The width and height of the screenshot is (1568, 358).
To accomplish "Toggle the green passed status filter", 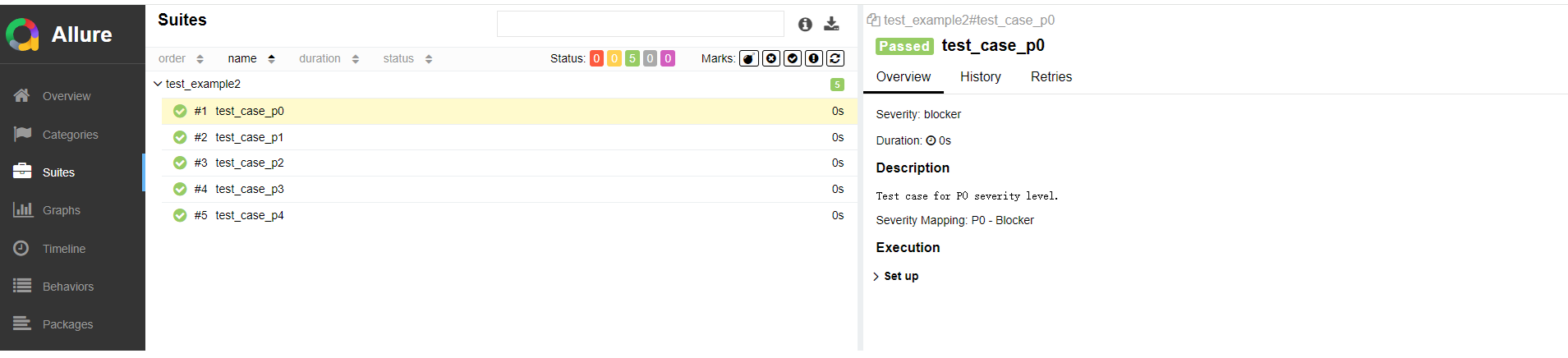I will [632, 58].
